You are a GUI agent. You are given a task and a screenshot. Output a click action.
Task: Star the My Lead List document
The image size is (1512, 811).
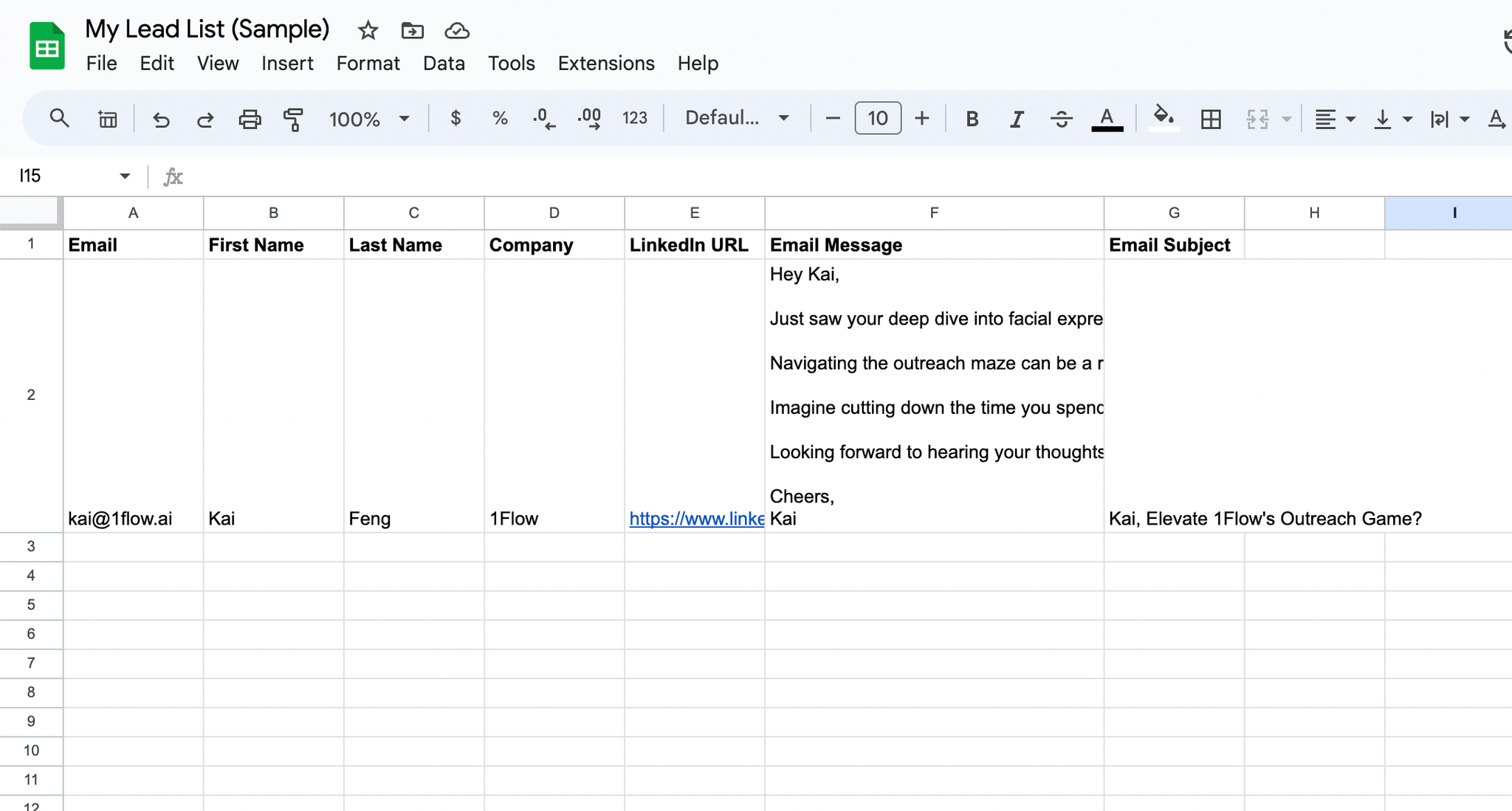tap(368, 30)
